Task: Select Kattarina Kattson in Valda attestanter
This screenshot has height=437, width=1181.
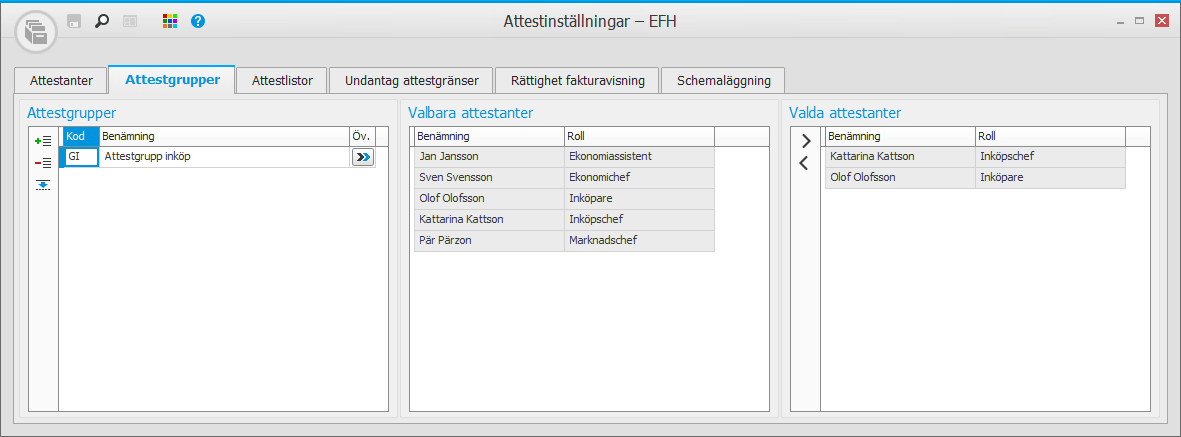Action: (871, 156)
